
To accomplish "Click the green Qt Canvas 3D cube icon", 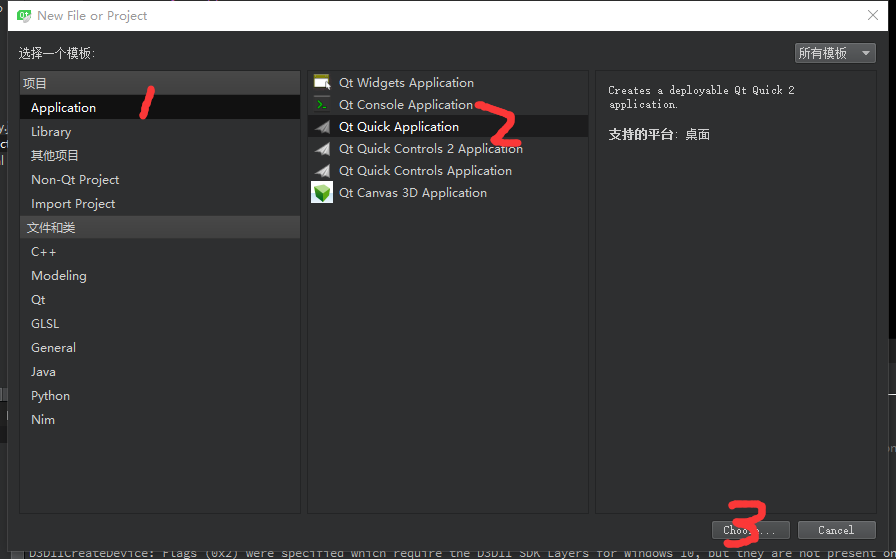I will tap(322, 193).
